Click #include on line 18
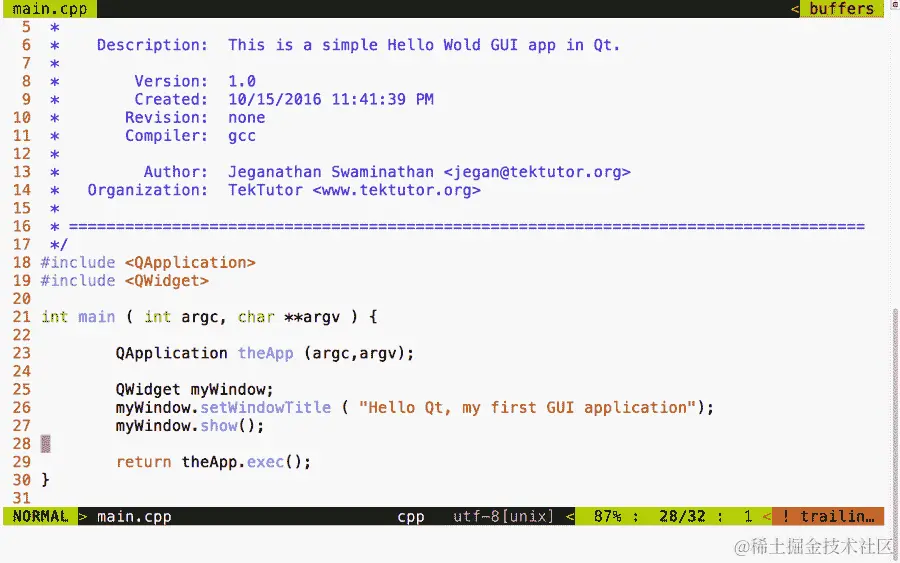 78,263
